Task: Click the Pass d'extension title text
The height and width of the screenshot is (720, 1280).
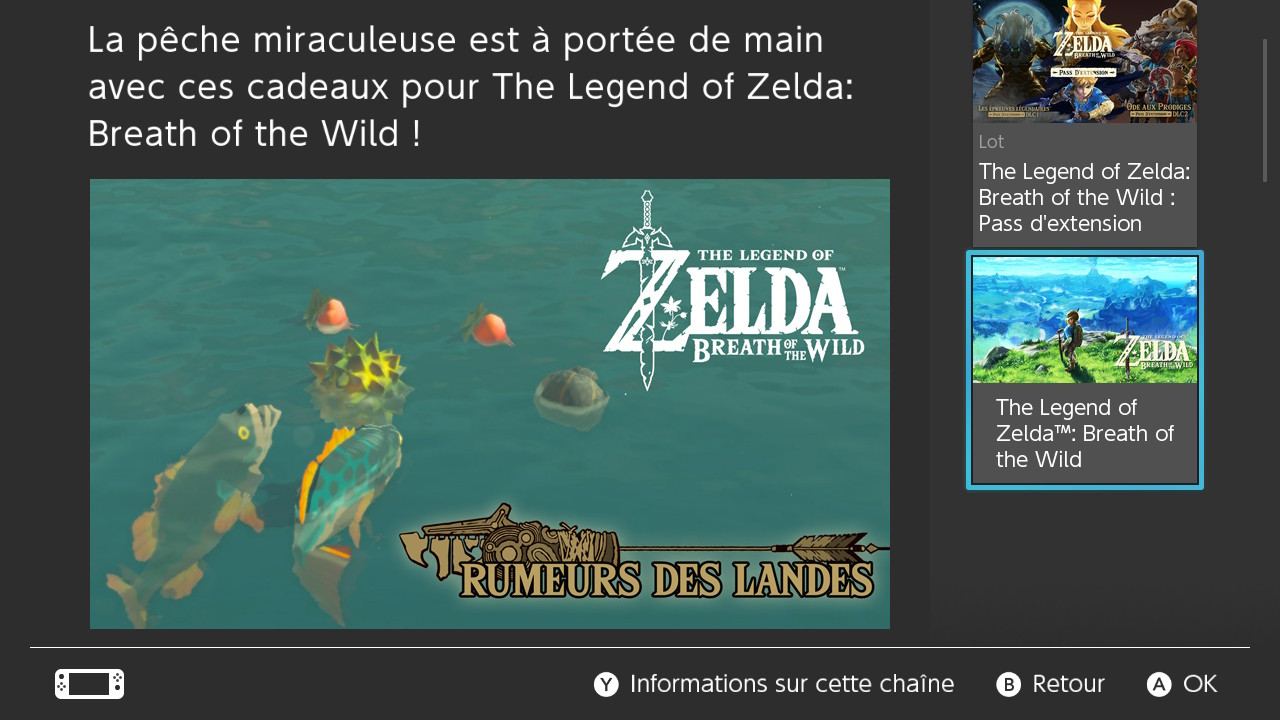Action: pos(1084,197)
